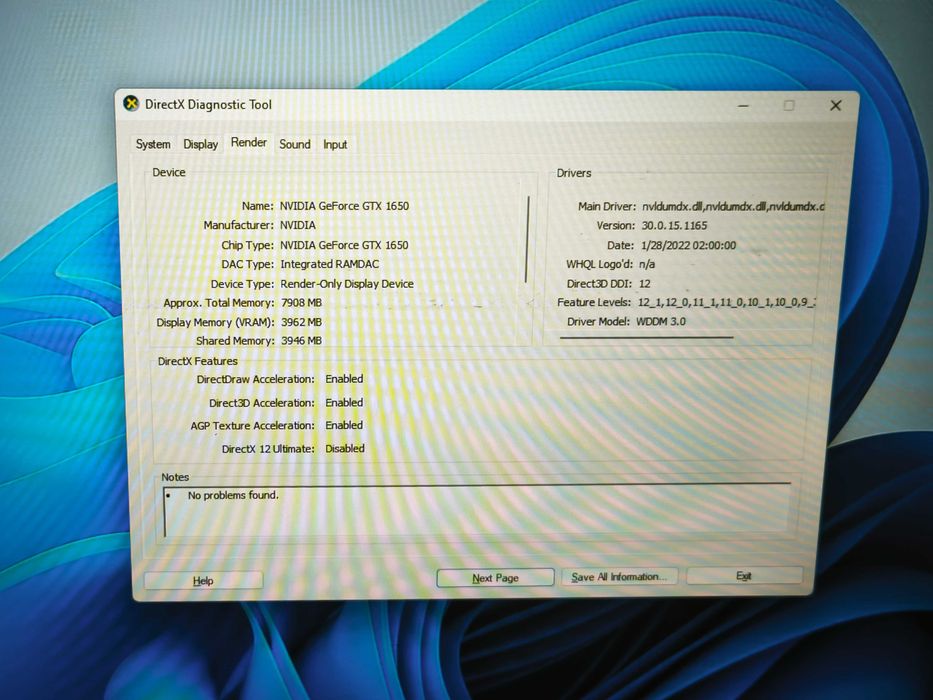Click Direct3D Acceleration Enabled status
The image size is (933, 700).
click(344, 402)
